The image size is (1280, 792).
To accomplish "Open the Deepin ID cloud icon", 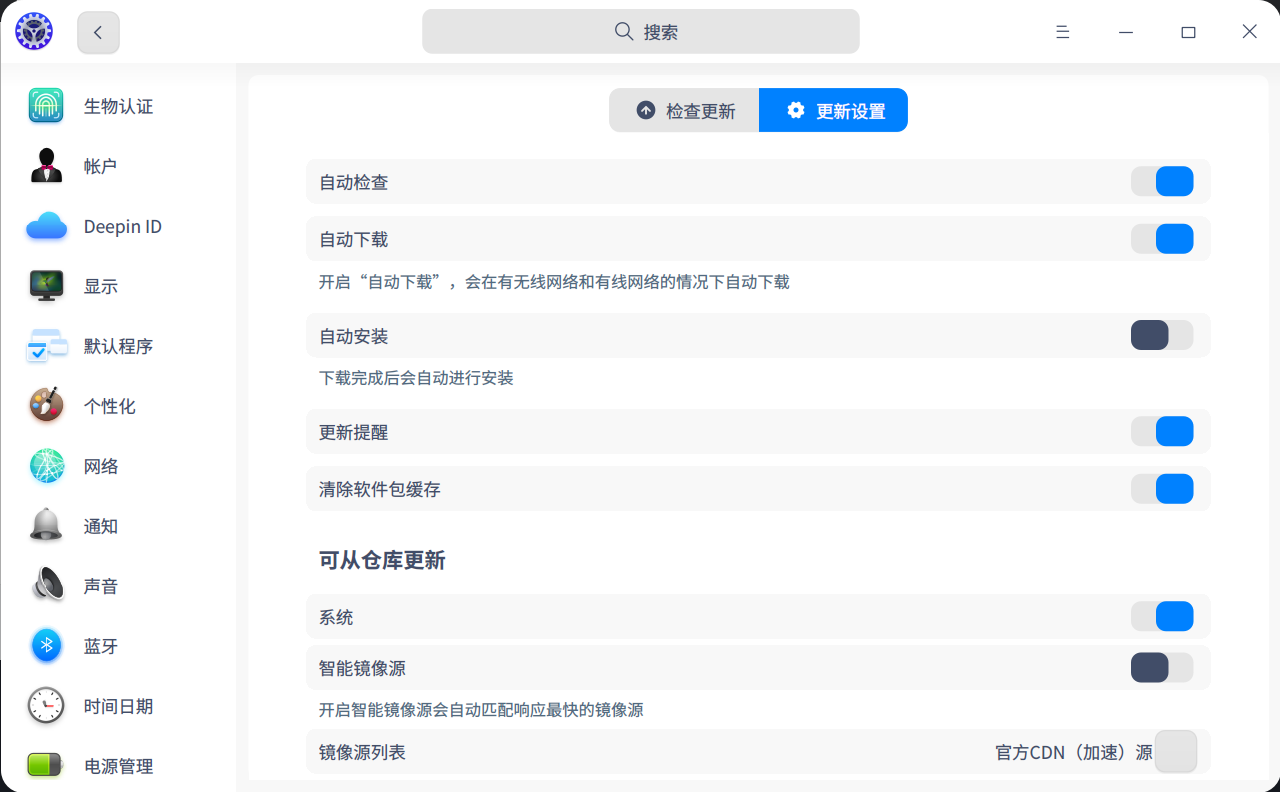I will point(46,226).
